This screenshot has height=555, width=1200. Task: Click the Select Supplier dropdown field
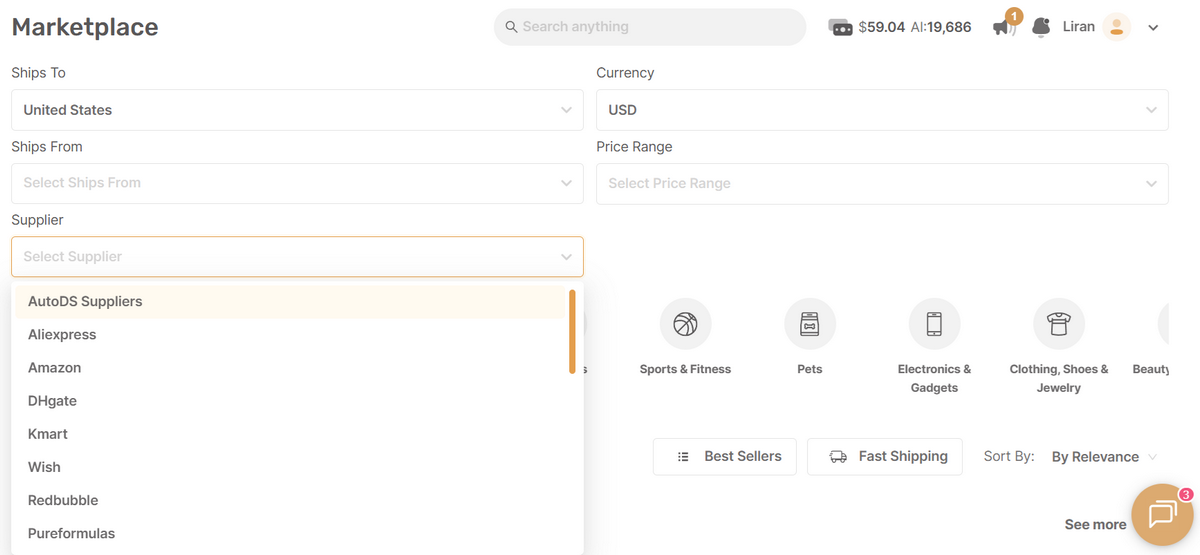(x=297, y=257)
